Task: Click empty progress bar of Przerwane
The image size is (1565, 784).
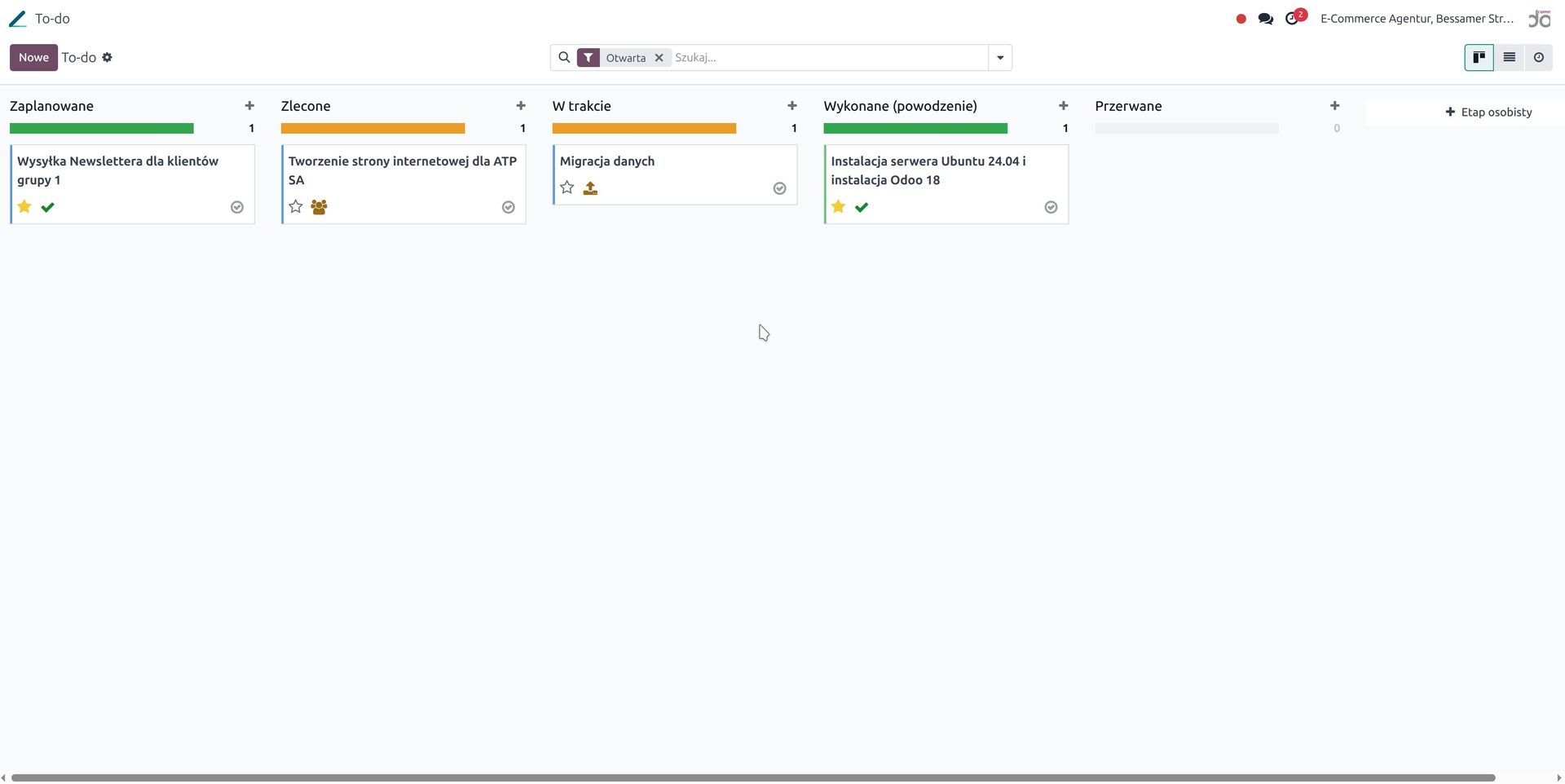Action: click(1188, 128)
